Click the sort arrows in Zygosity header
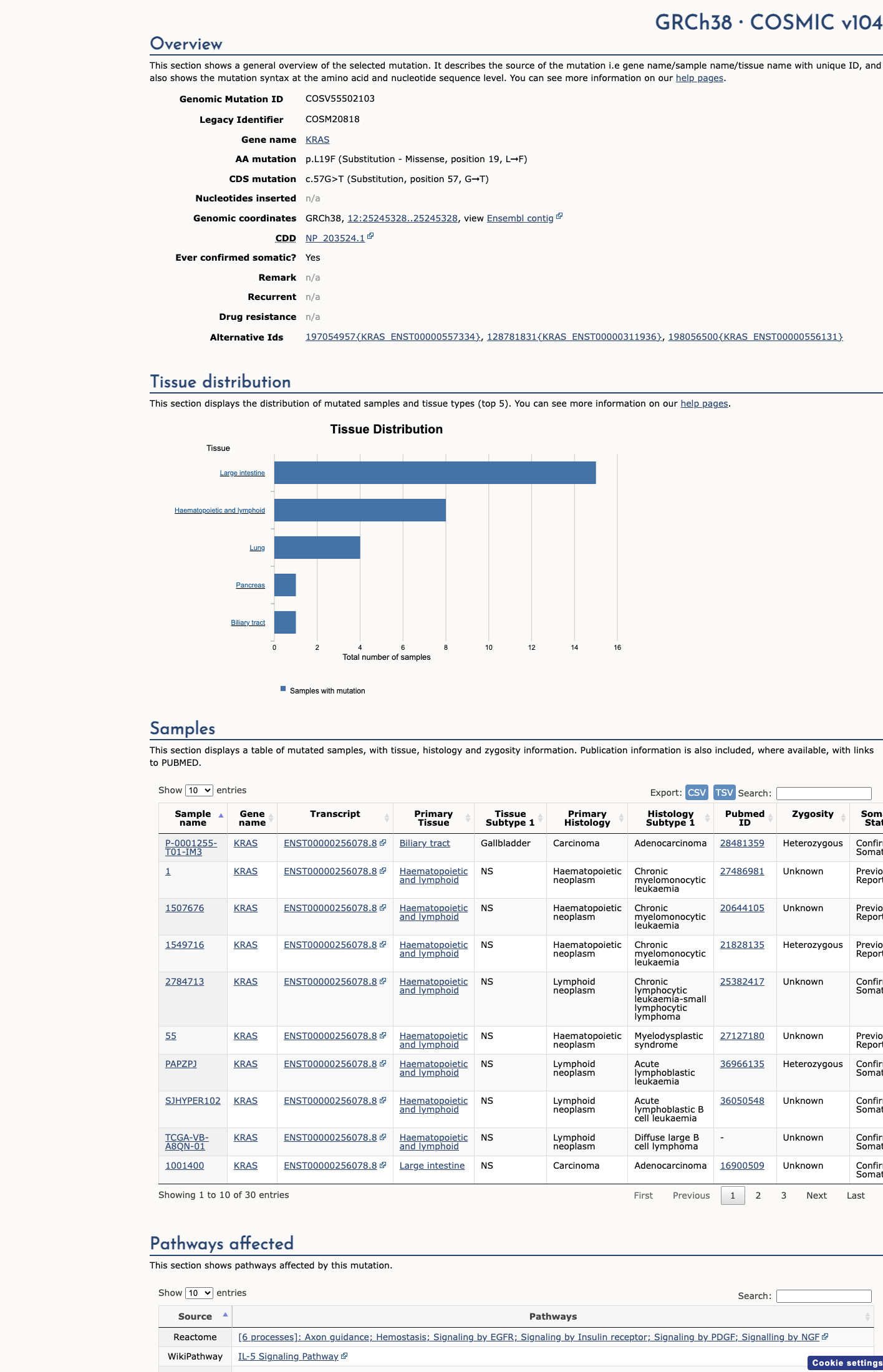Screen dimensions: 883x1372 (x=843, y=818)
